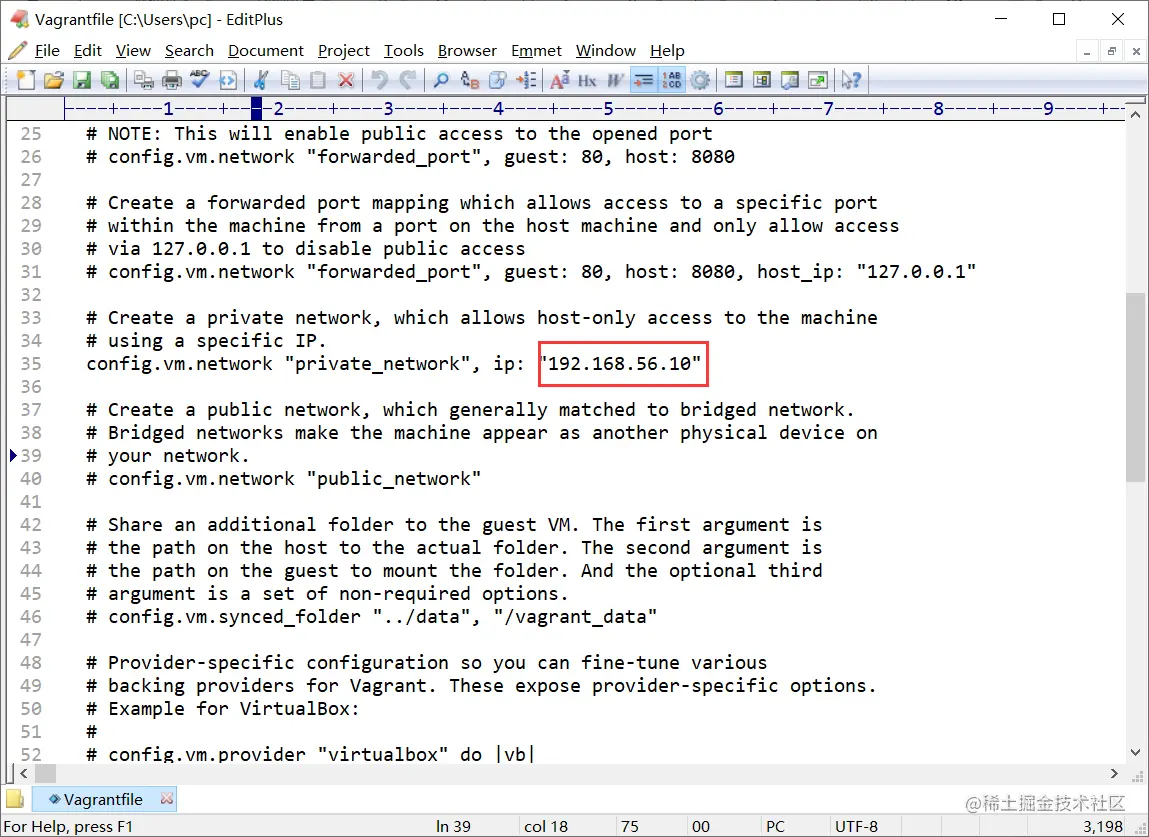1149x837 pixels.
Task: Open the Replace tool
Action: (x=469, y=80)
